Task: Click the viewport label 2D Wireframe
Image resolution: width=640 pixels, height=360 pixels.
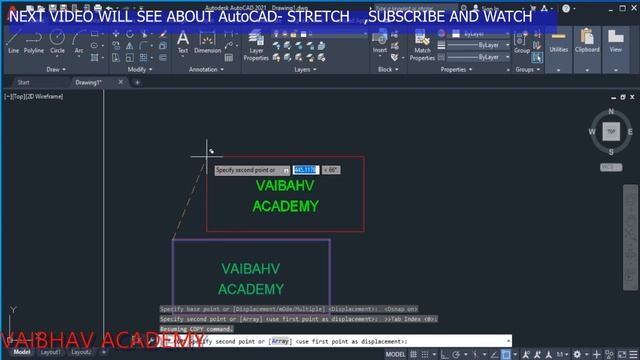Action: tap(45, 97)
